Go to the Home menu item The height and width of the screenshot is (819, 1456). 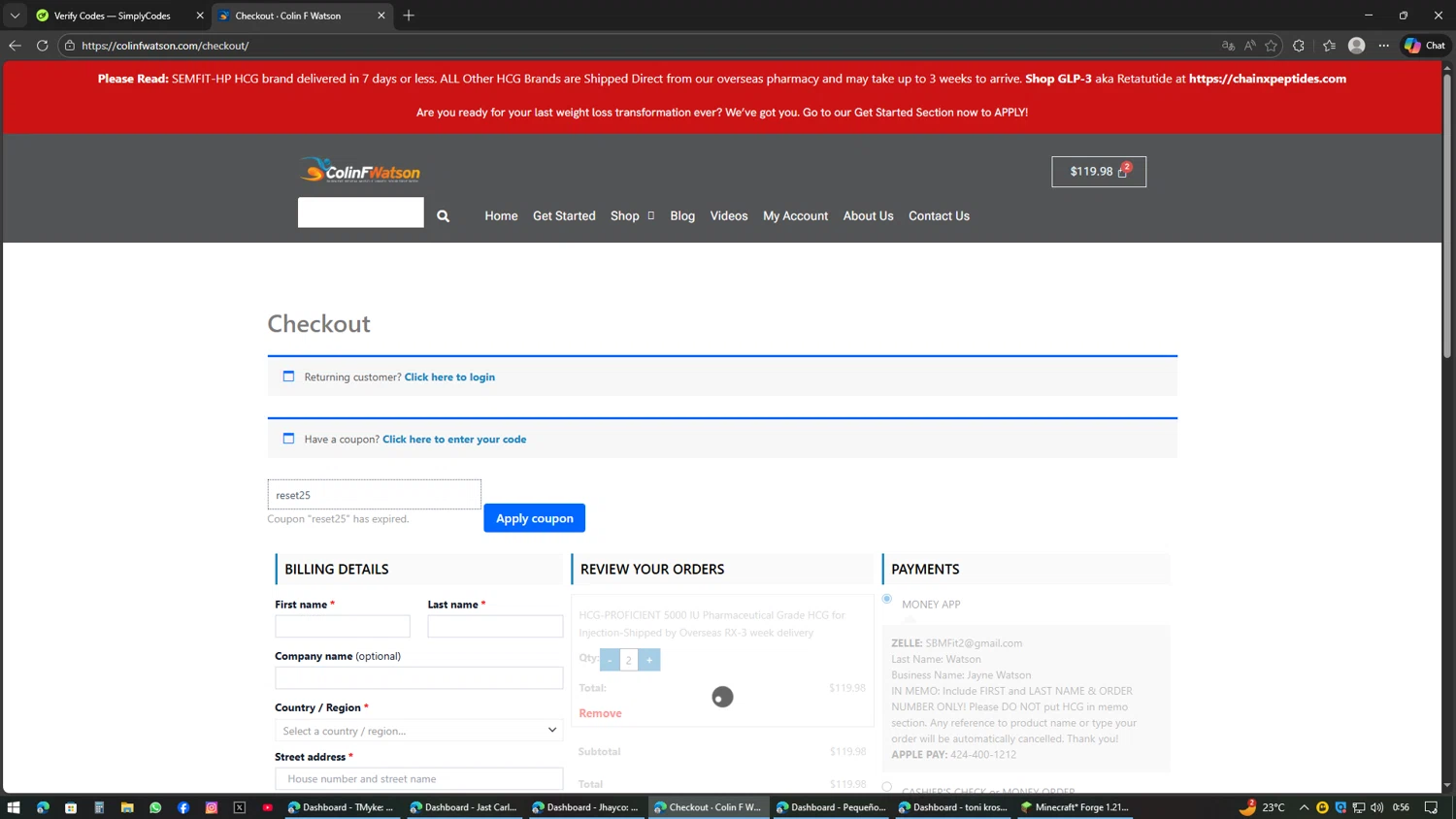coord(501,216)
